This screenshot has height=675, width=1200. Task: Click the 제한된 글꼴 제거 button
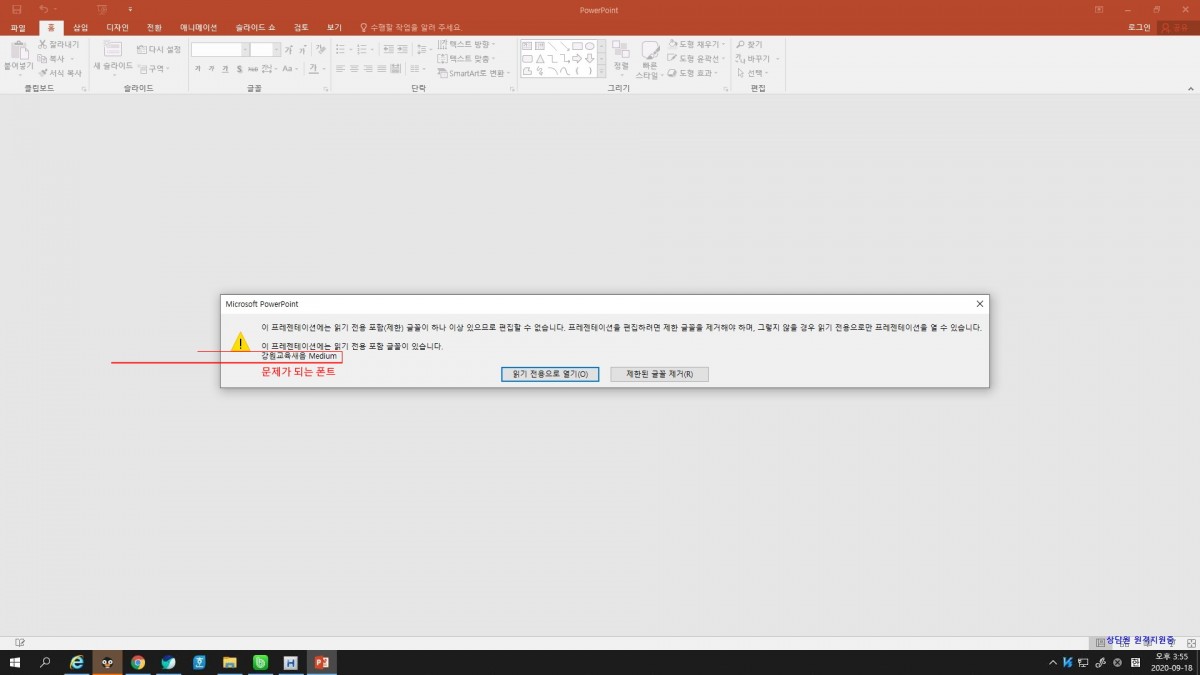pos(660,374)
